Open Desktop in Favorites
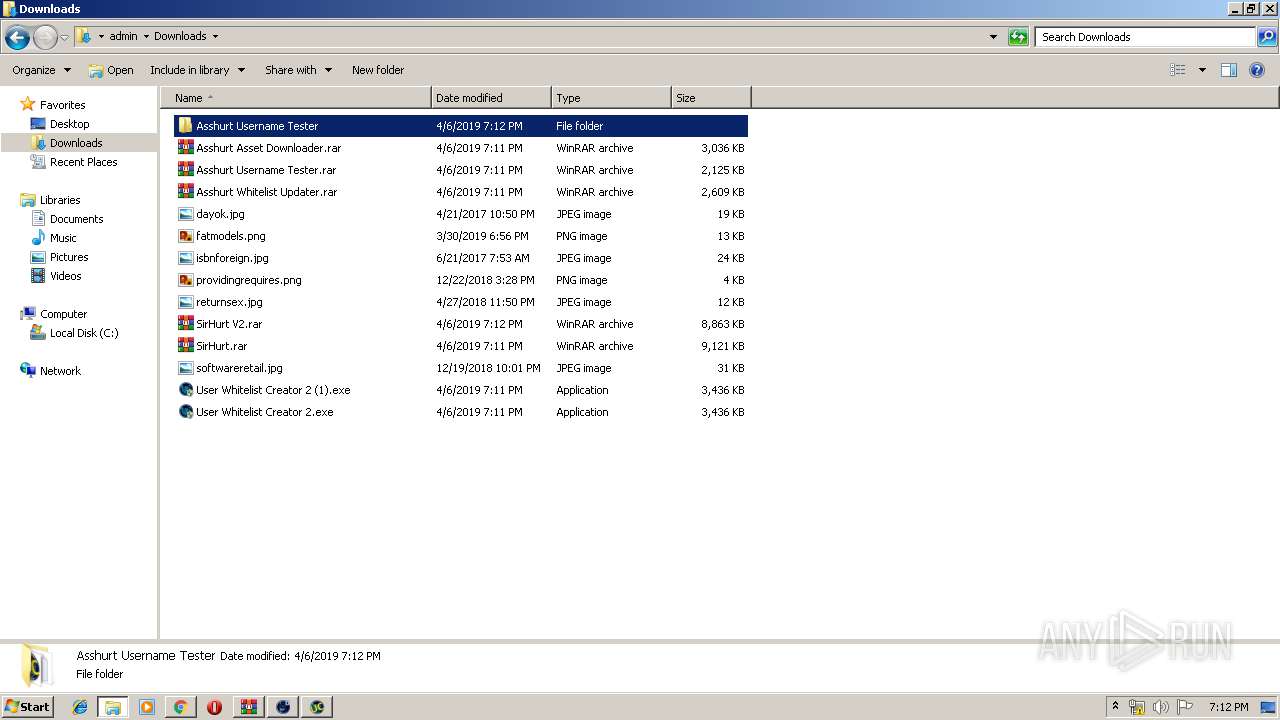This screenshot has height=720, width=1280. click(69, 124)
